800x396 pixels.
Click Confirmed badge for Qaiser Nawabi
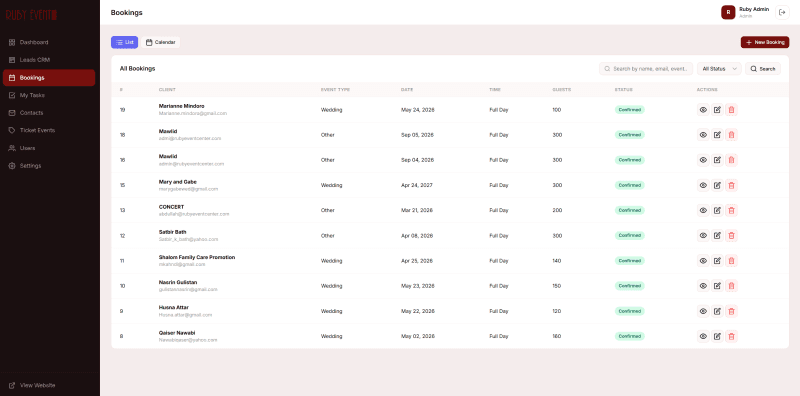(x=630, y=336)
